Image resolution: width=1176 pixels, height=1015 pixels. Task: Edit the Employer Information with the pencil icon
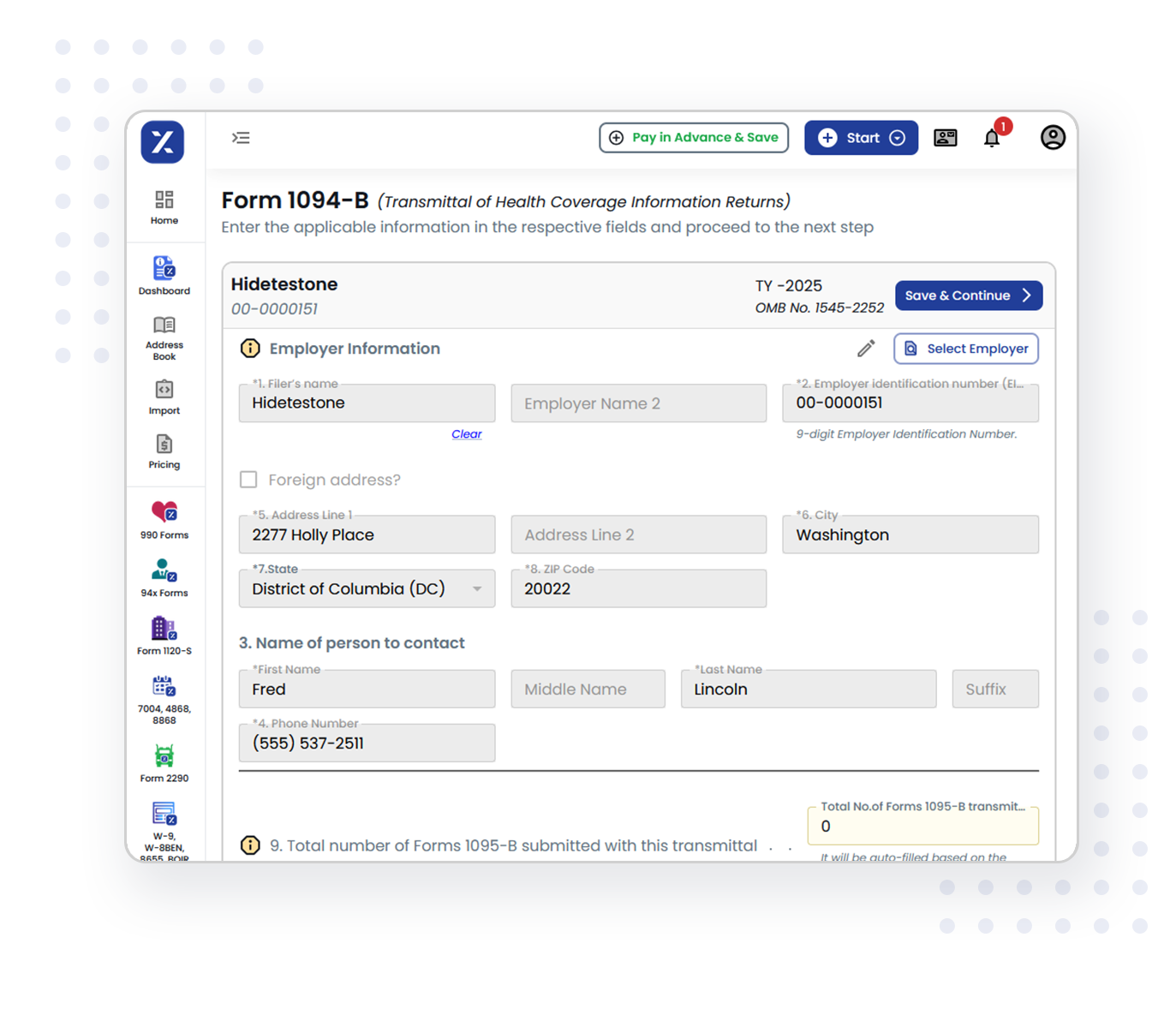[866, 348]
